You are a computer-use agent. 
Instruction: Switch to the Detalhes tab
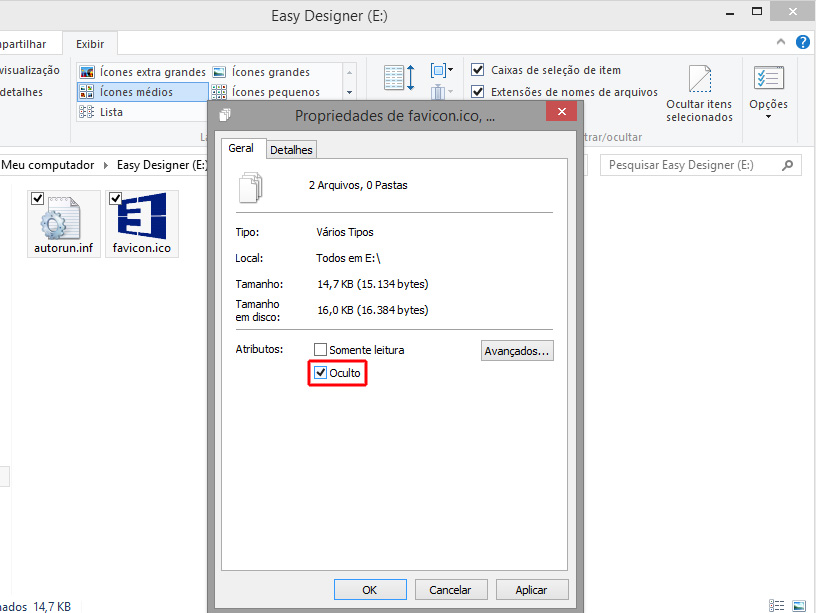pyautogui.click(x=291, y=150)
